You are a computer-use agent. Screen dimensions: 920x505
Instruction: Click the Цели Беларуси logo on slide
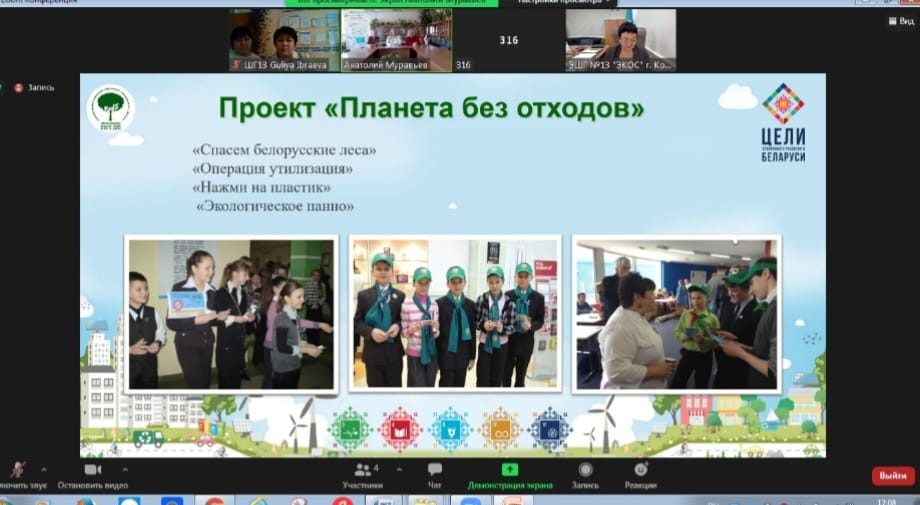(783, 123)
